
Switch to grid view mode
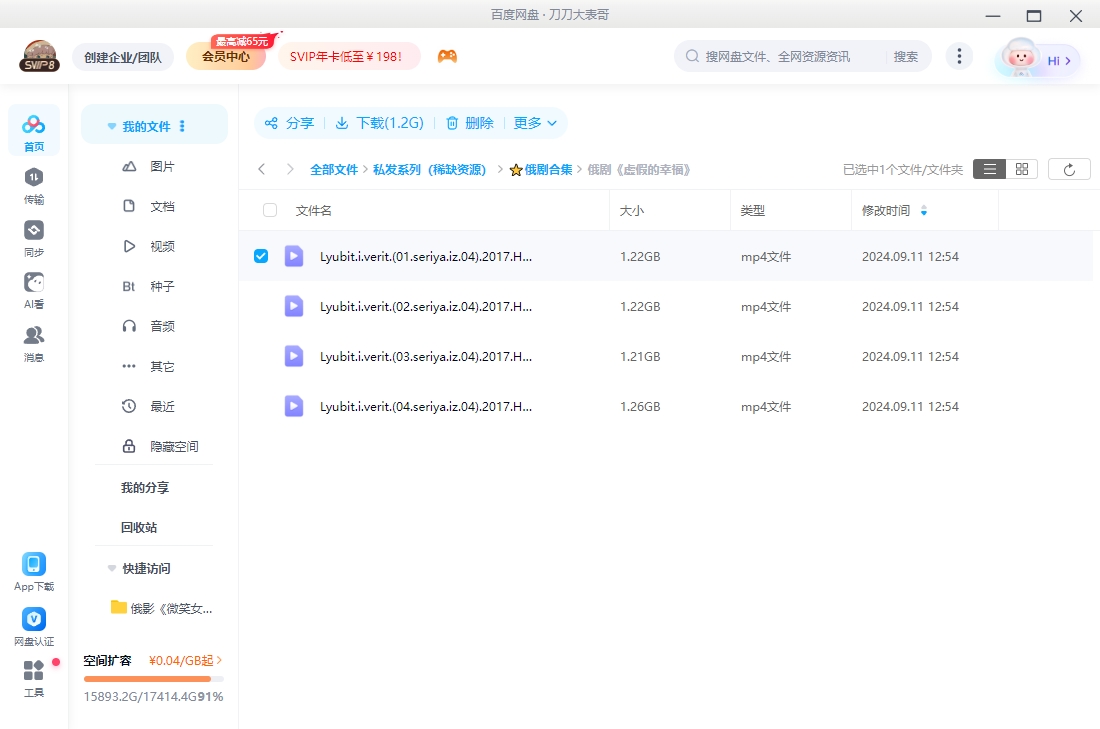[1021, 168]
